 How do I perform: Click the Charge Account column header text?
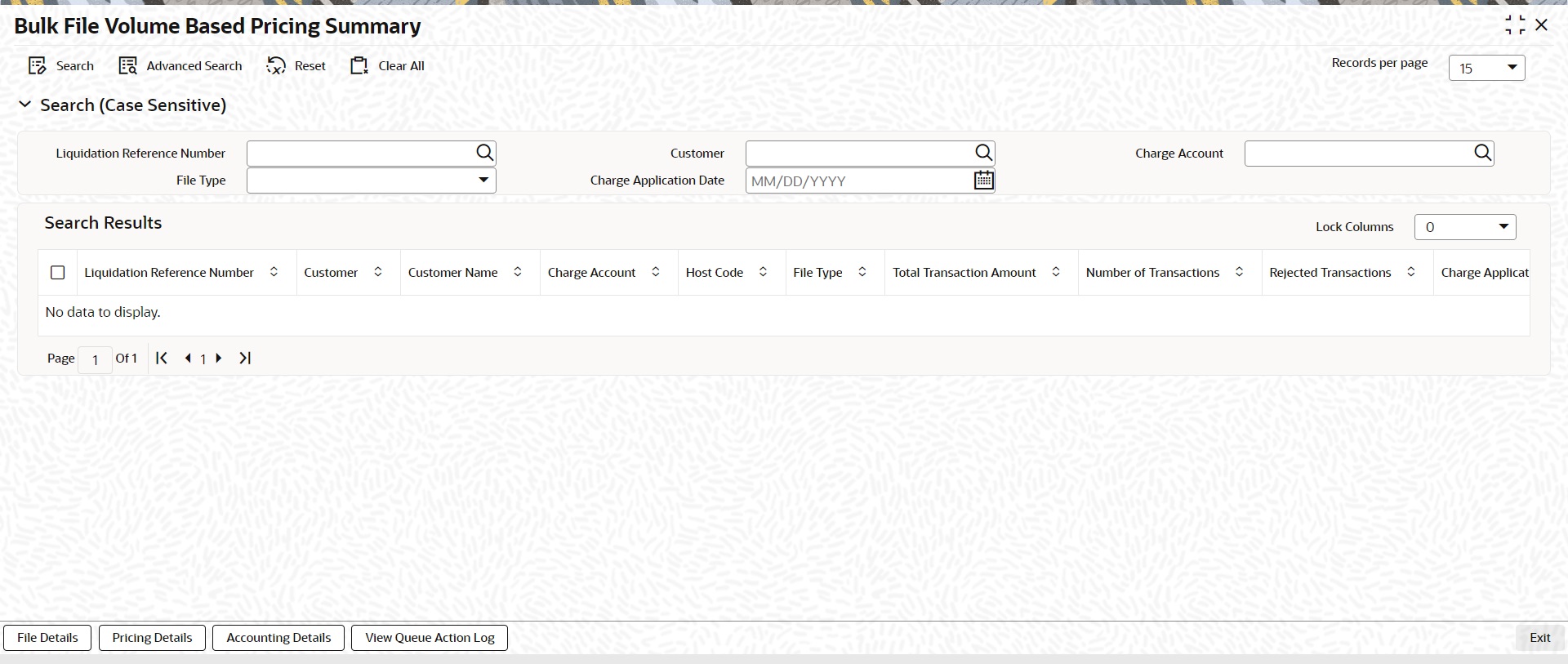pyautogui.click(x=591, y=273)
